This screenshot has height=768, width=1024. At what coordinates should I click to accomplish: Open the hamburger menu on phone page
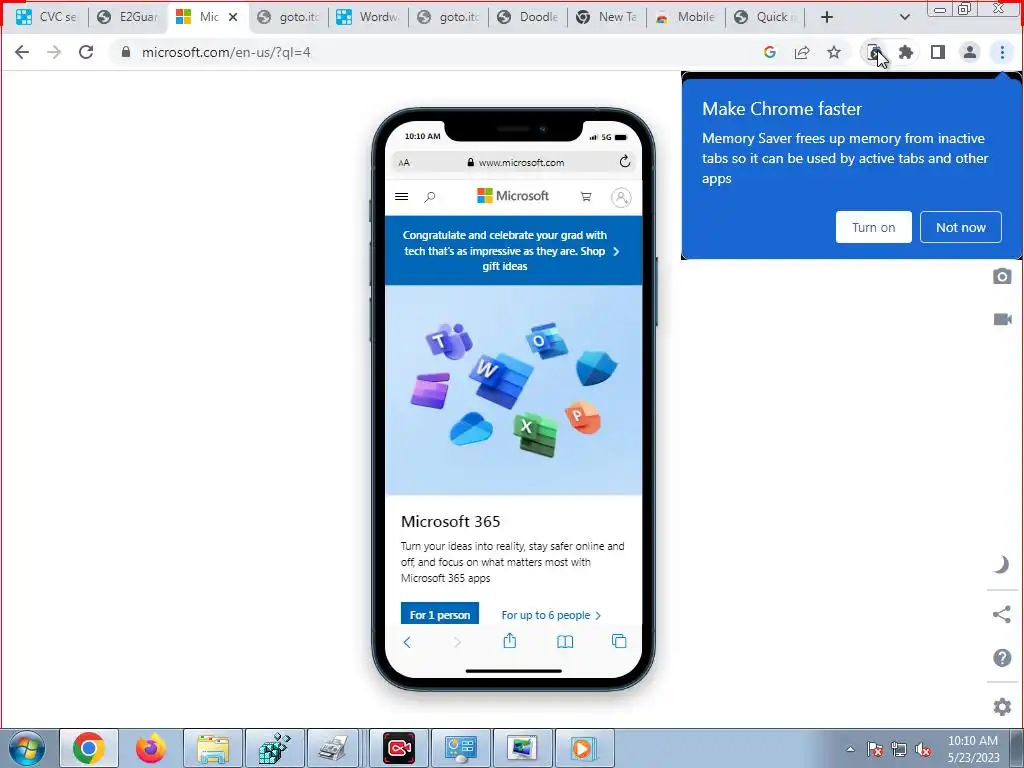(x=402, y=197)
